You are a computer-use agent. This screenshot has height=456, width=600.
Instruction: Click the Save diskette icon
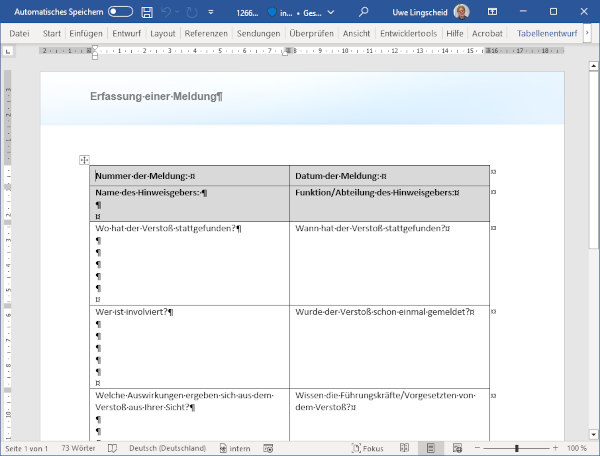(147, 12)
